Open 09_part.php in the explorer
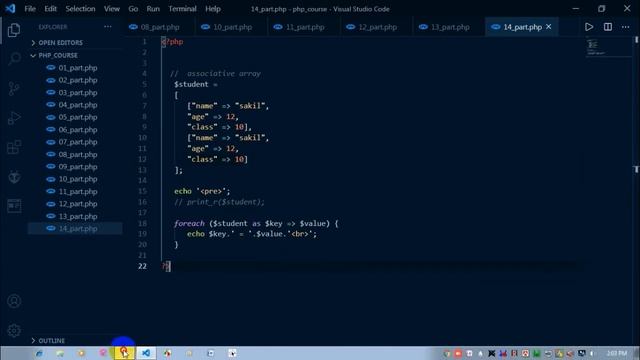 click(78, 167)
